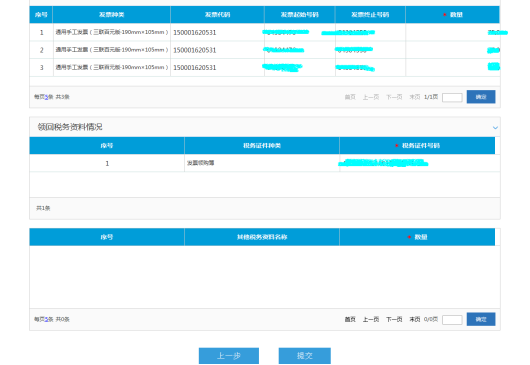Viewport: 530px width, 365px height.
Task: Click 首页 in the 共0条 pagination bar
Action: [350, 319]
